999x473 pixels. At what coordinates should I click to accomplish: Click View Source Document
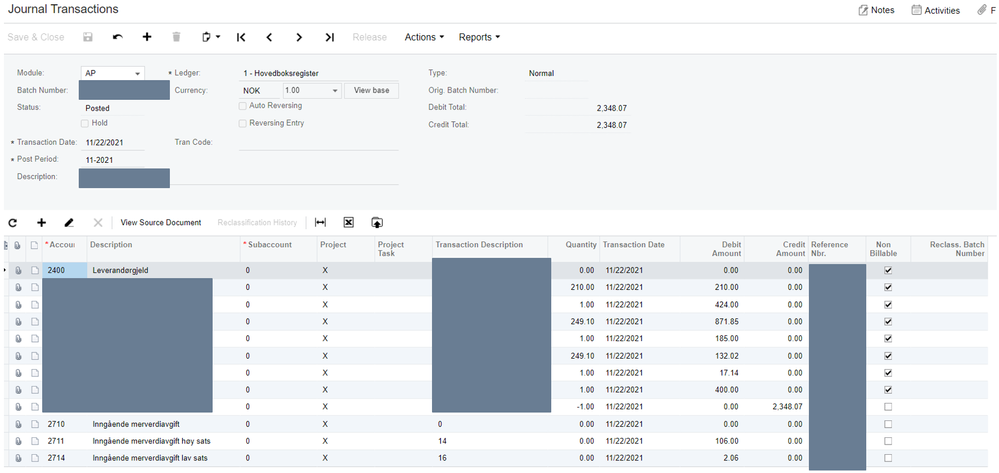click(x=161, y=222)
